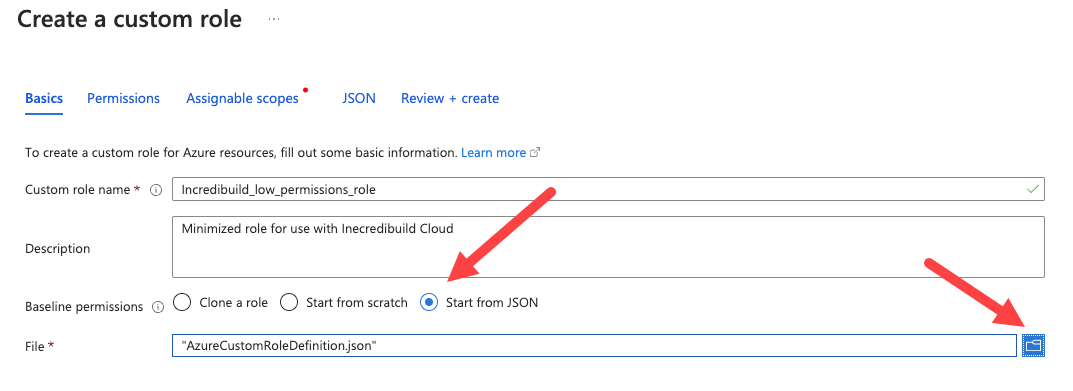Click the Description label

pyautogui.click(x=57, y=249)
